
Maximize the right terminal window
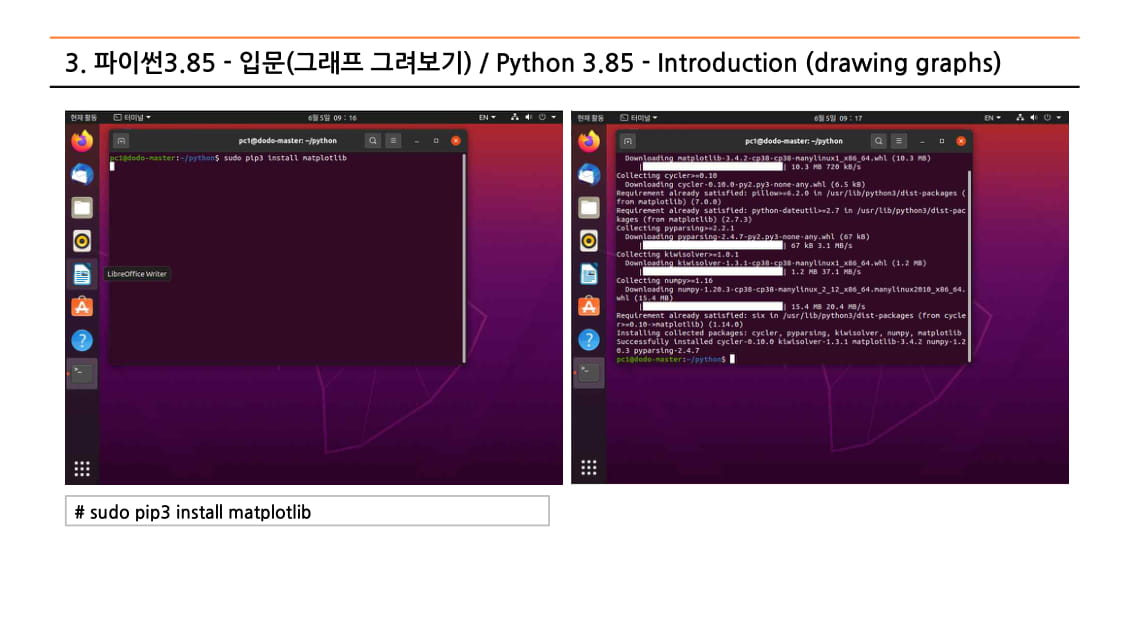(941, 141)
